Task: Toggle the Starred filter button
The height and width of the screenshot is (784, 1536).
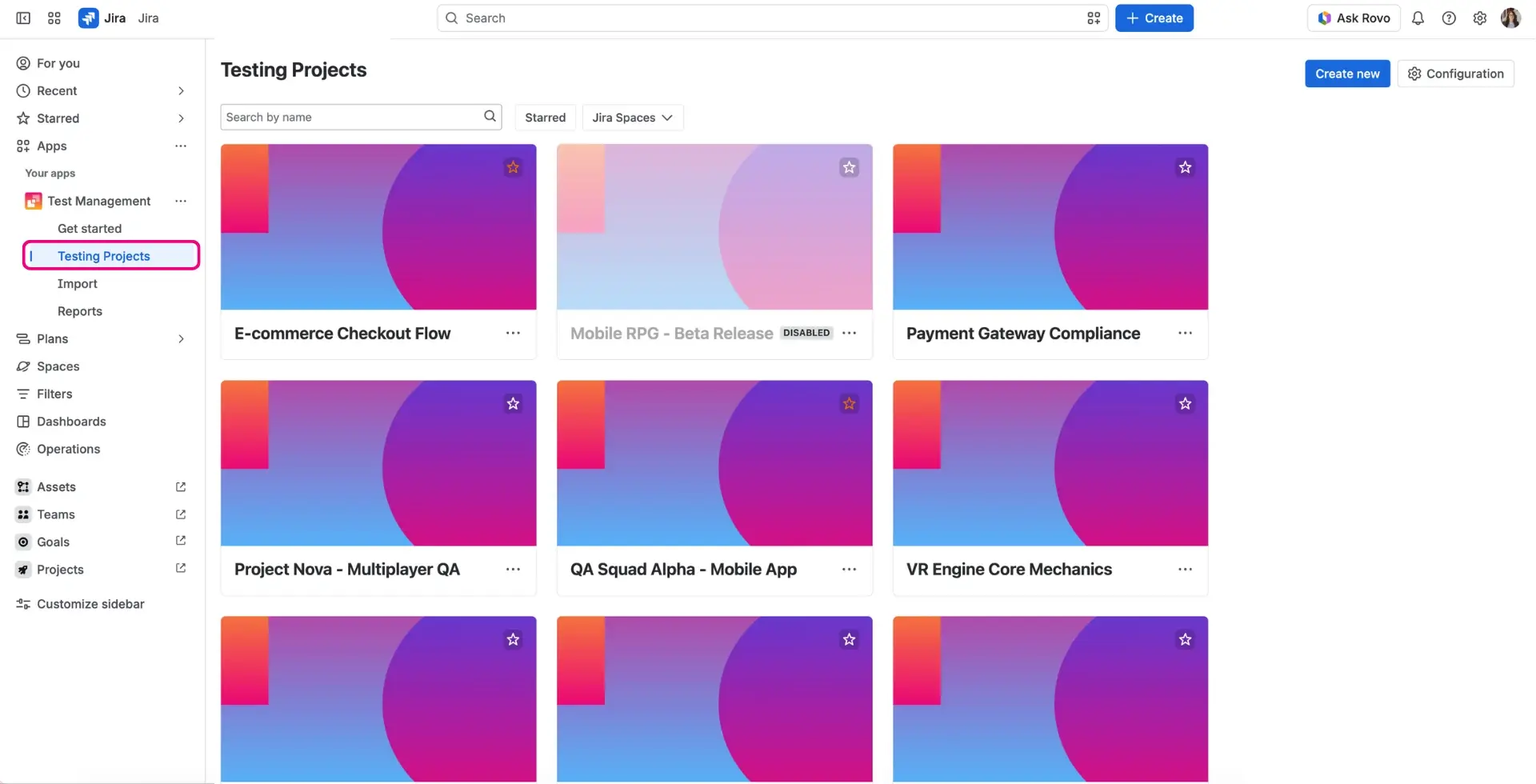Action: [545, 117]
